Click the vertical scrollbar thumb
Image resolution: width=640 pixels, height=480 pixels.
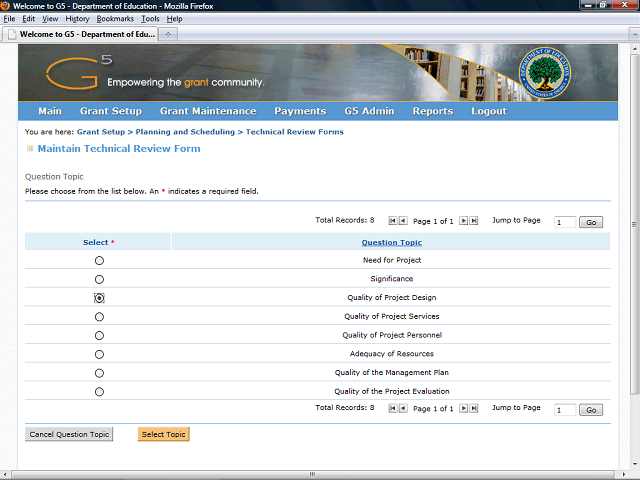coord(634,224)
